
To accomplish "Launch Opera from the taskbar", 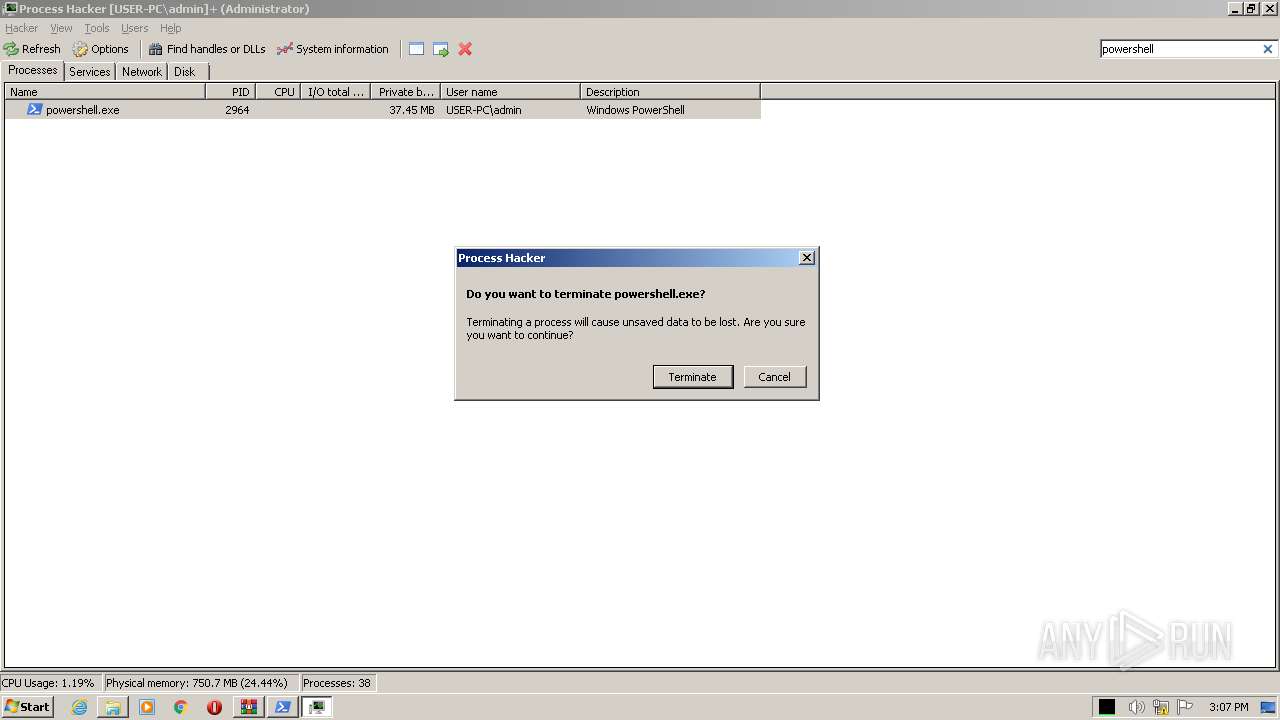I will coord(214,707).
